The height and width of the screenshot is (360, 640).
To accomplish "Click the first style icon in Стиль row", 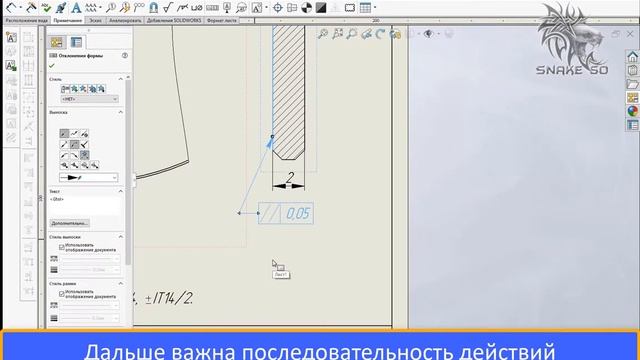I will 65,89.
